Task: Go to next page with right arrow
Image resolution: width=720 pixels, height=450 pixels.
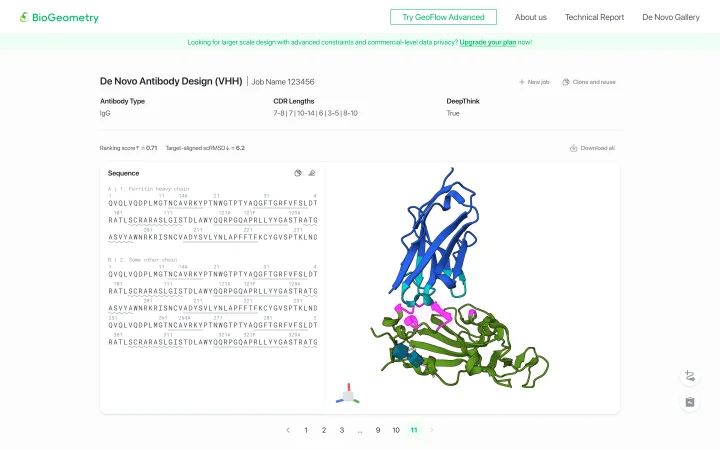Action: click(432, 430)
